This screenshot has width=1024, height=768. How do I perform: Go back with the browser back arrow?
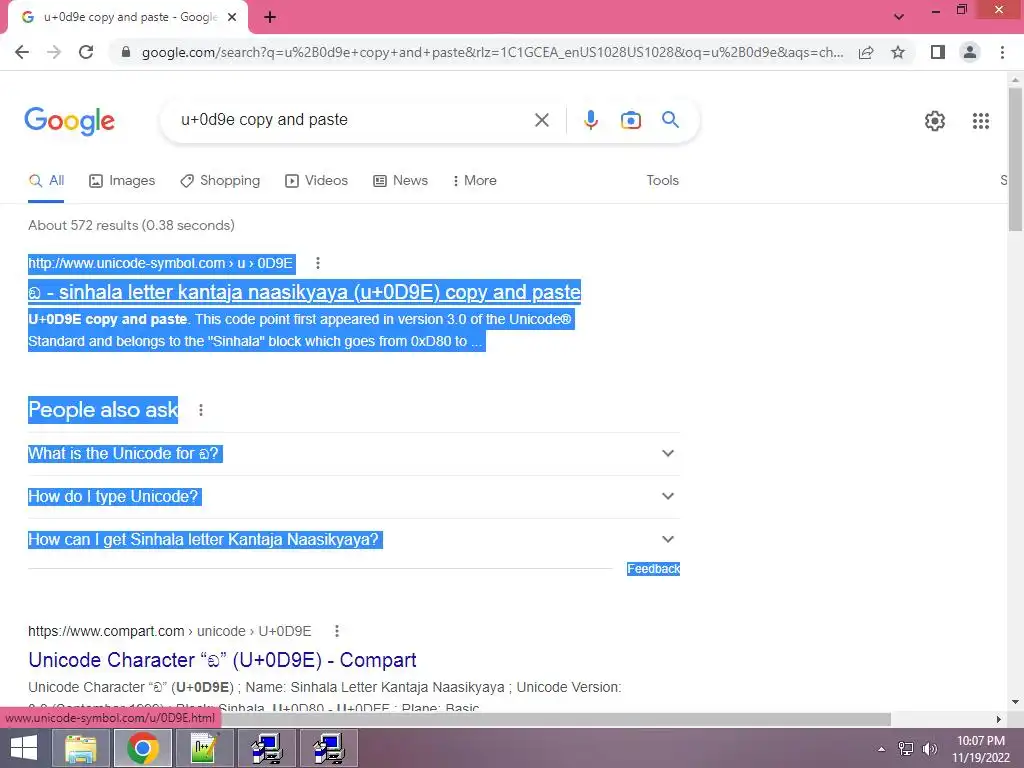[x=22, y=52]
